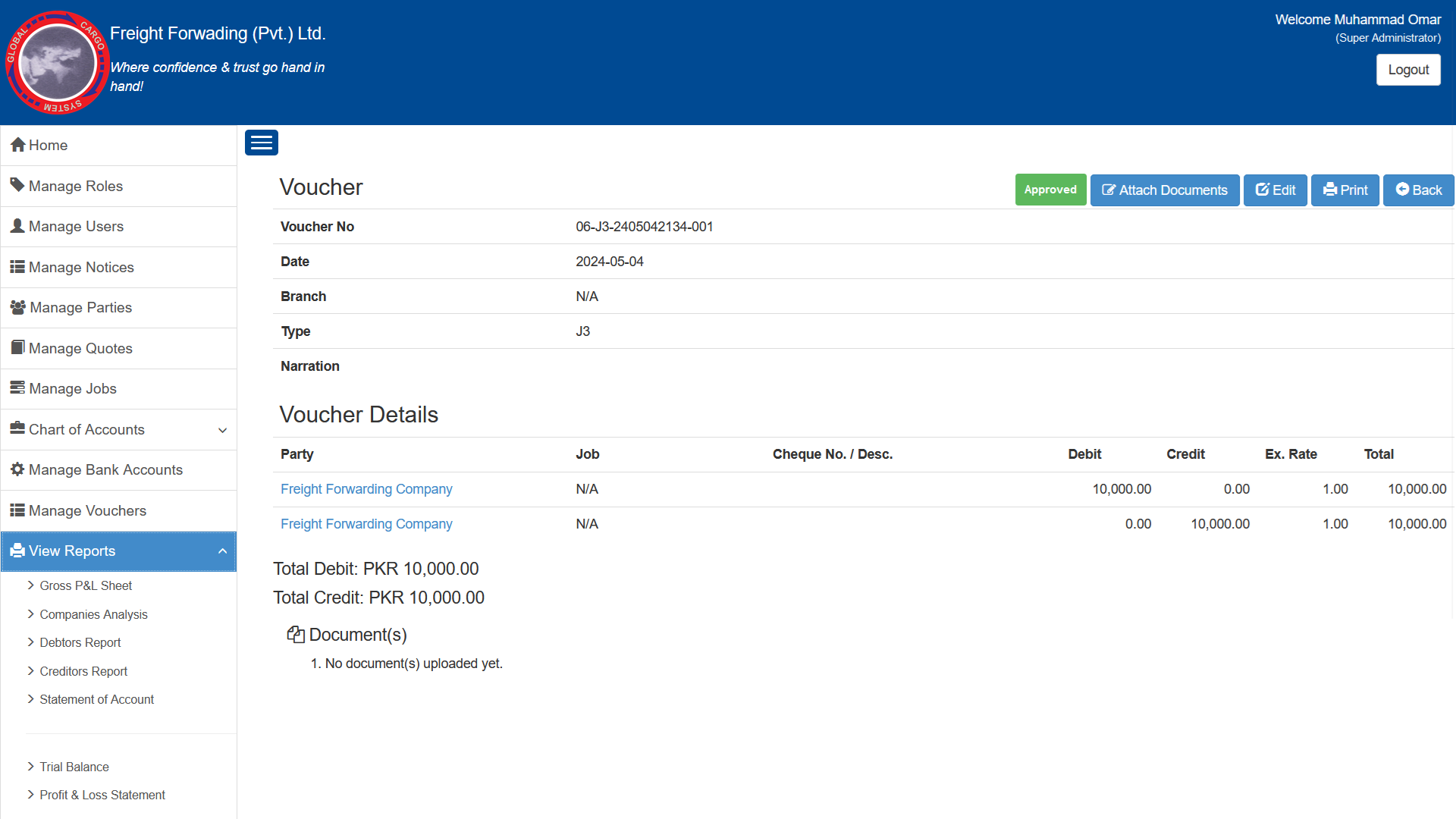
Task: Click the chevron beside Gross P&L Sheet
Action: click(31, 585)
